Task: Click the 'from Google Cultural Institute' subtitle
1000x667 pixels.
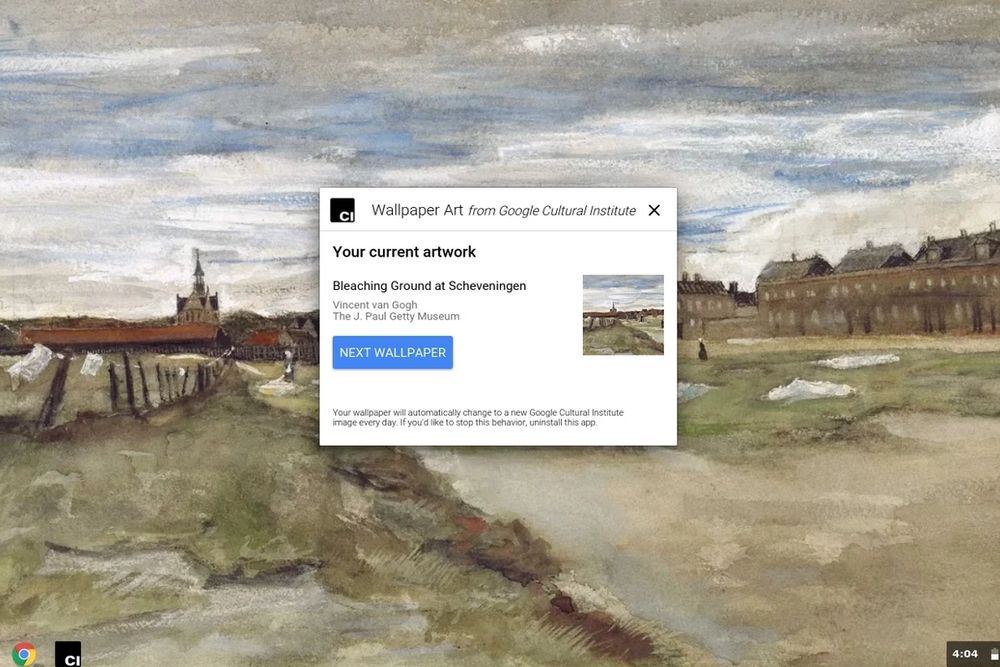Action: 552,210
